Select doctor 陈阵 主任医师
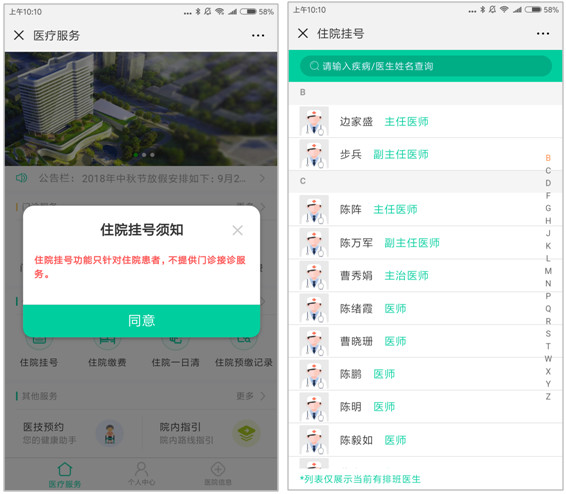This screenshot has width=566, height=494. 425,210
